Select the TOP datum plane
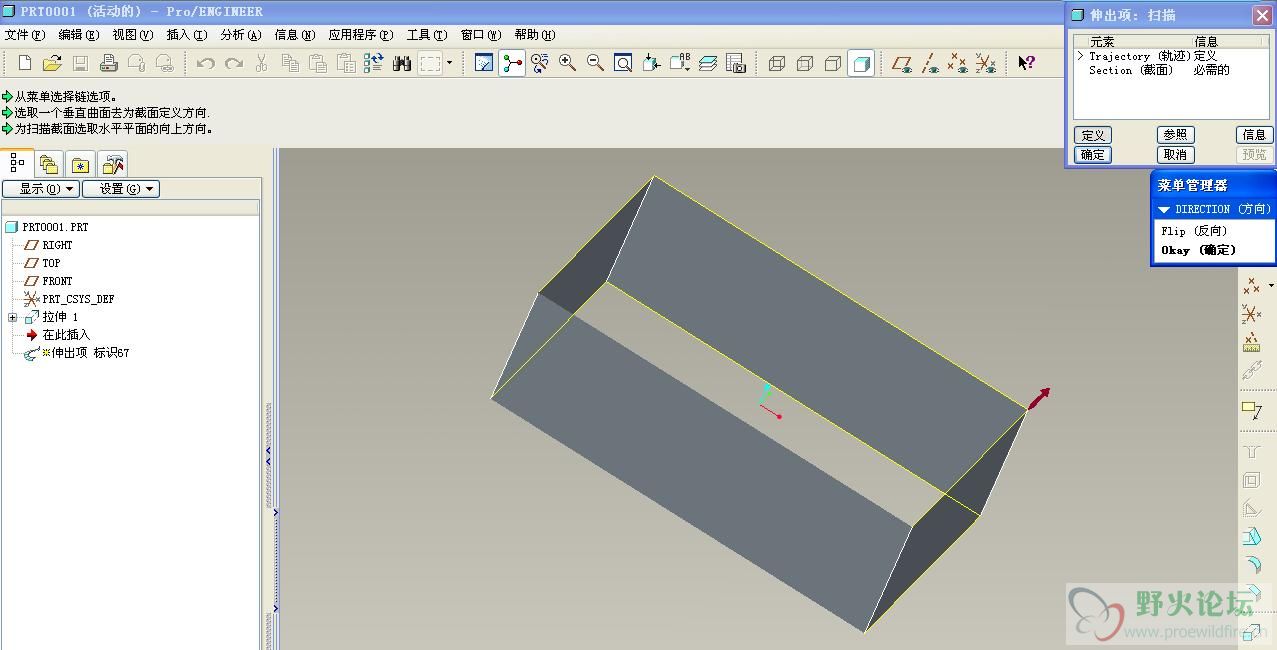This screenshot has height=650, width=1277. (51, 263)
